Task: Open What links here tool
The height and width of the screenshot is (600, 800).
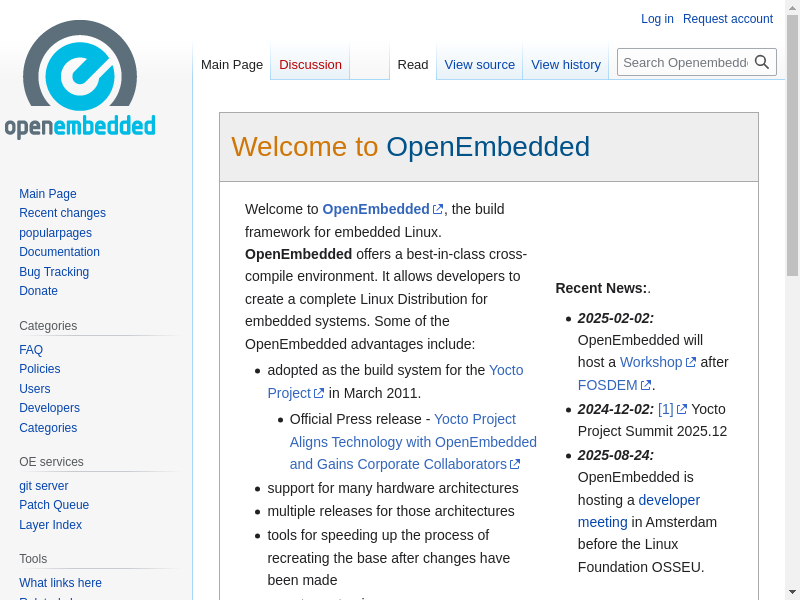Action: pyautogui.click(x=60, y=583)
